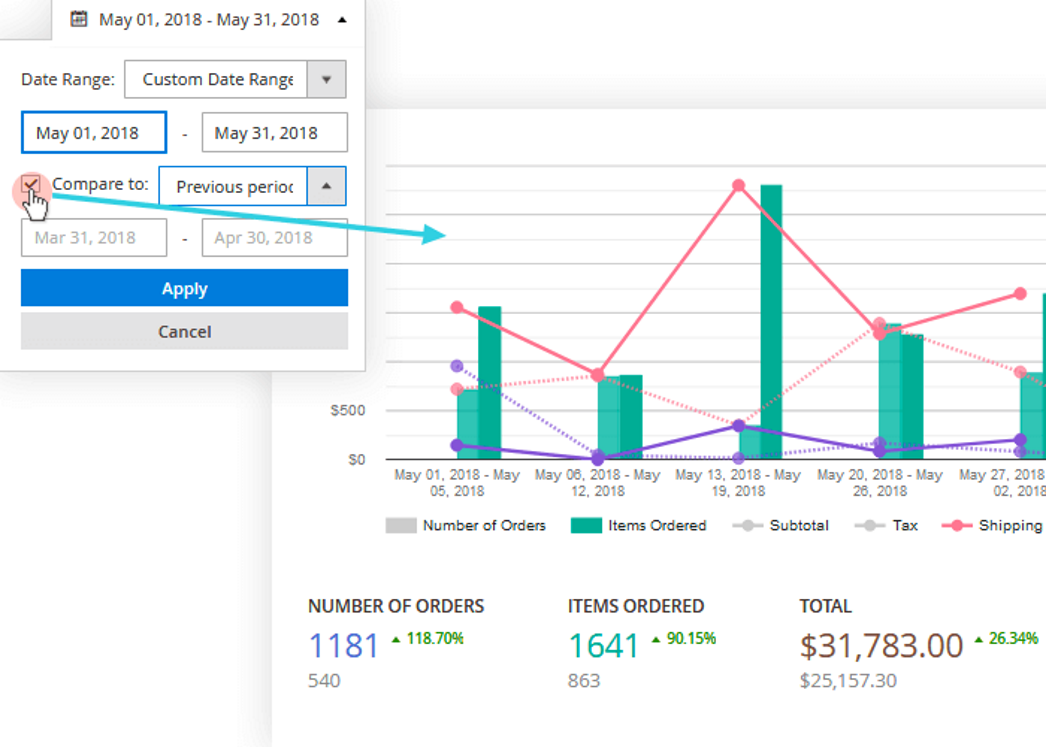Click the $31,783.00 total value
The height and width of the screenshot is (747, 1046).
tap(881, 646)
